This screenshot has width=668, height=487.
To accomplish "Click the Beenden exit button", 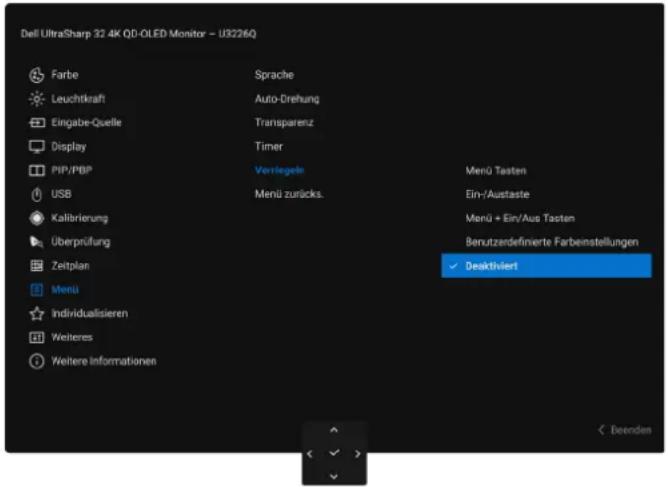I will [x=625, y=430].
